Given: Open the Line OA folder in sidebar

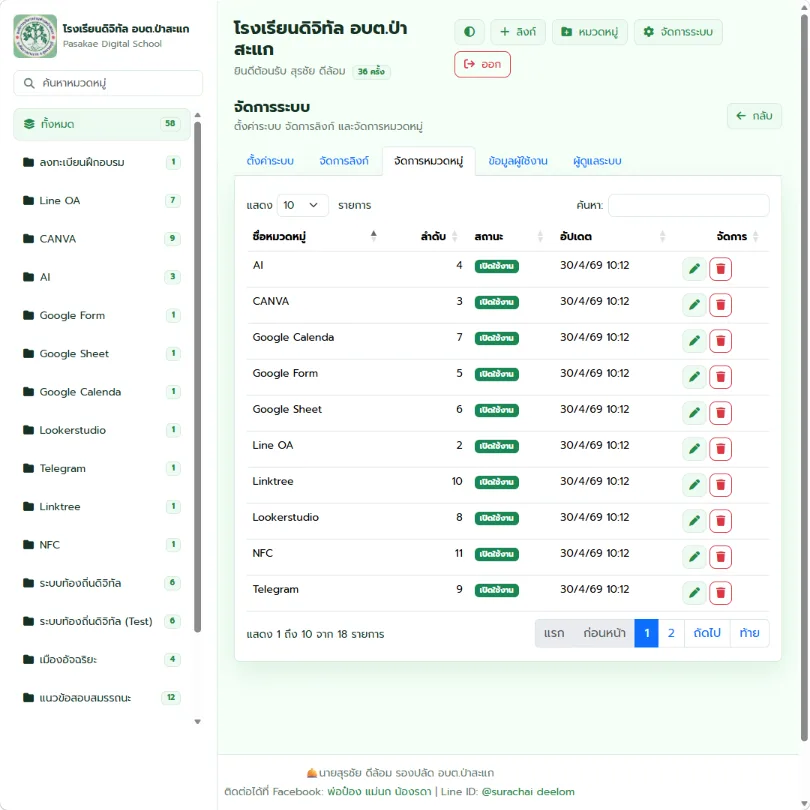Looking at the screenshot, I should click(102, 200).
